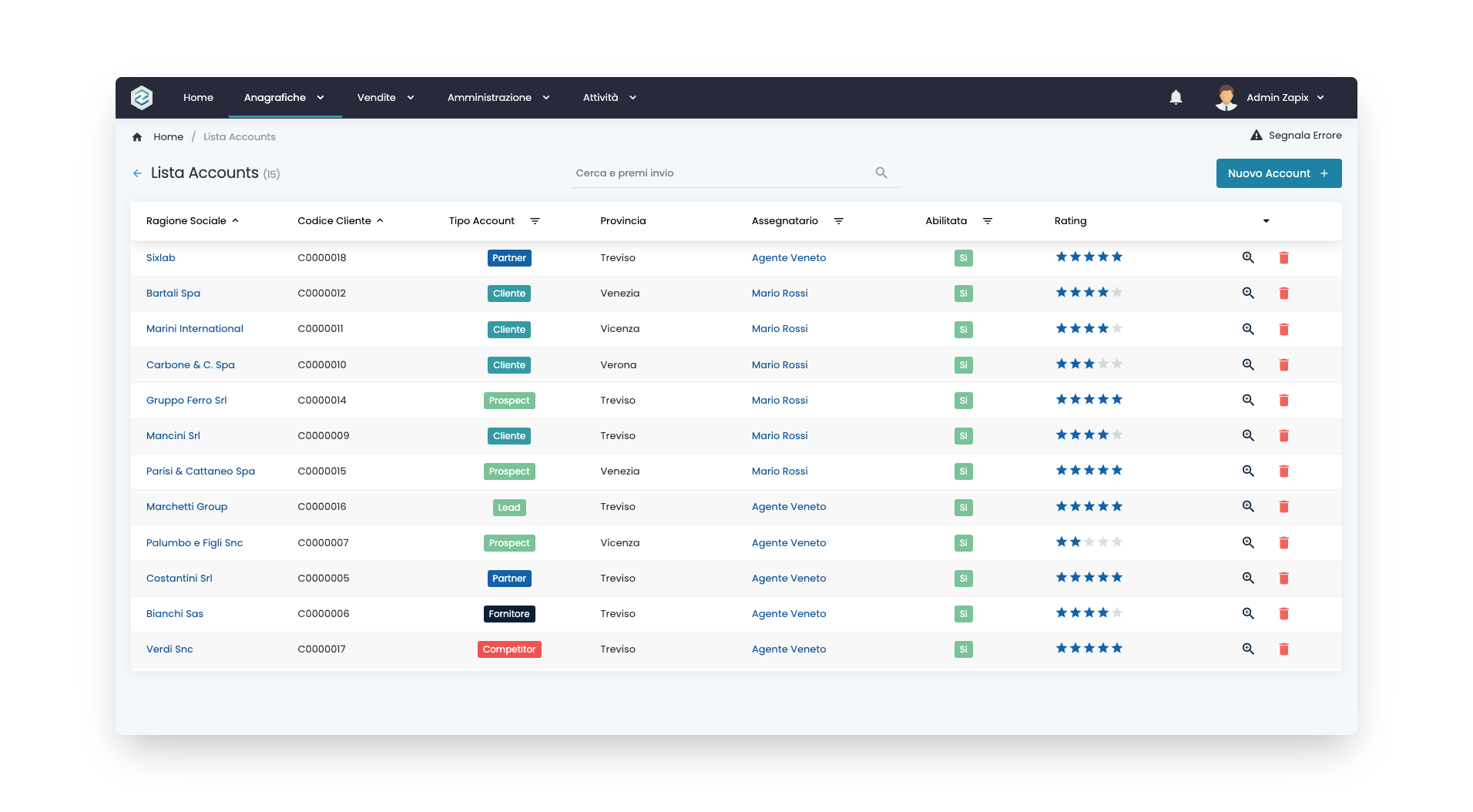Go back using arrow beside Lista Accounts

(x=137, y=173)
